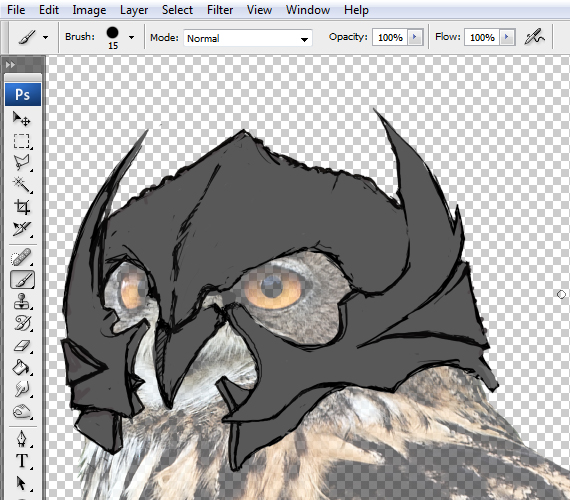
Task: Open the Select menu
Action: (177, 10)
